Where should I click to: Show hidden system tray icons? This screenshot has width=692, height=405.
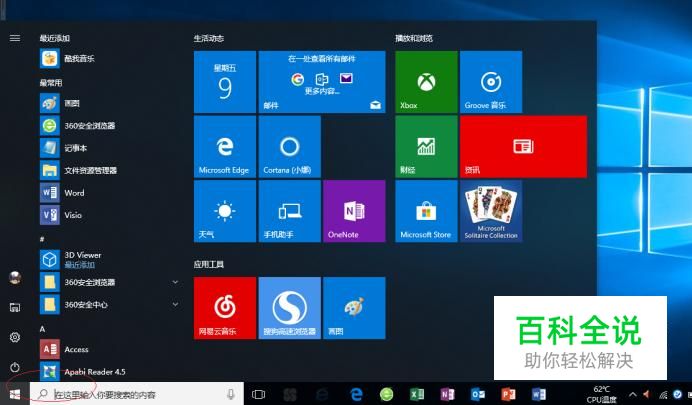coord(632,395)
